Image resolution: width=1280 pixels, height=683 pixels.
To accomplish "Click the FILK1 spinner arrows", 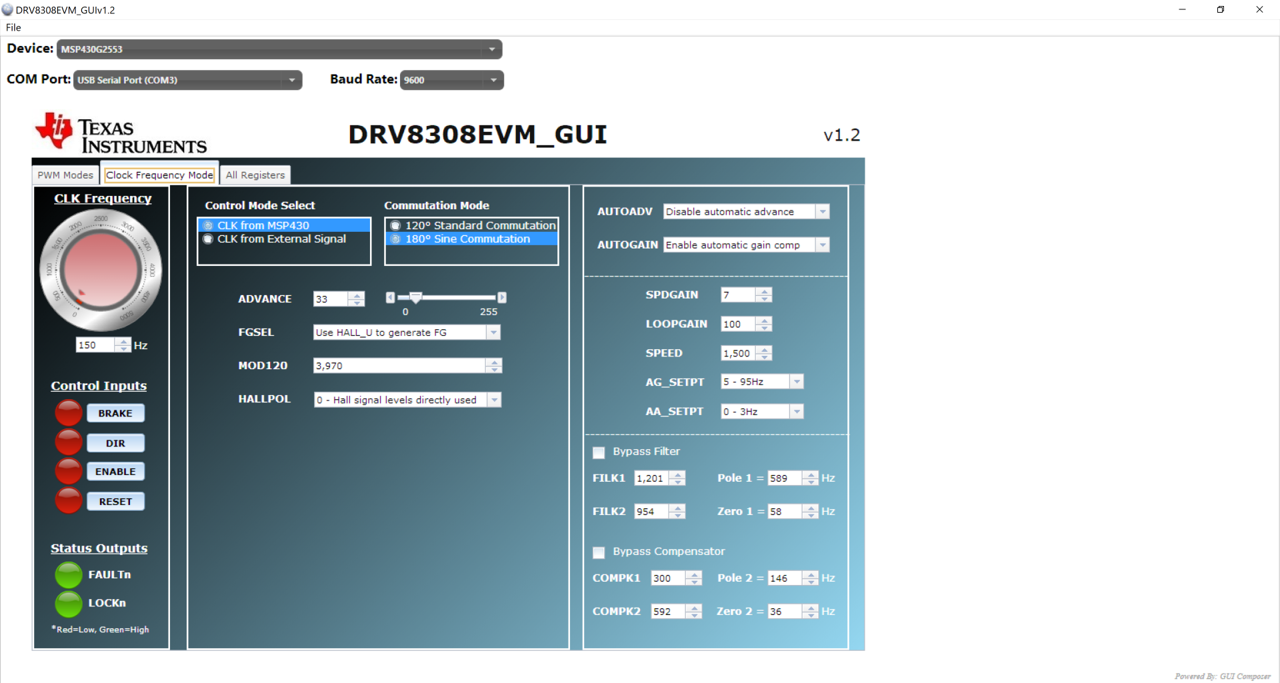I will [x=677, y=478].
